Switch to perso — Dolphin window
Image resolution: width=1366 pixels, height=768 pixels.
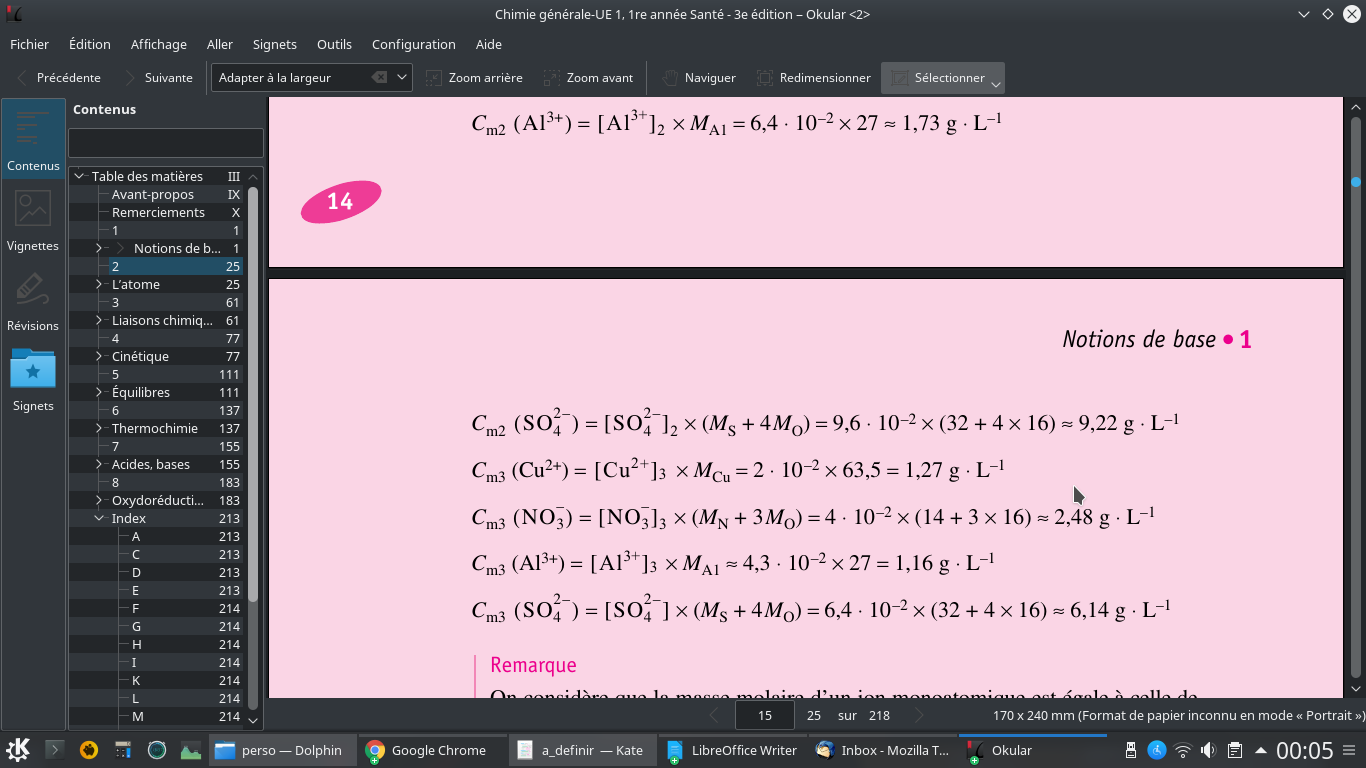pos(282,750)
